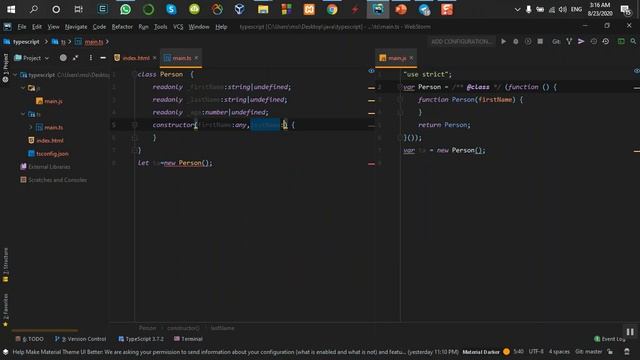Switch to the index.html editor tab
Image resolution: width=640 pixels, height=360 pixels.
point(136,58)
